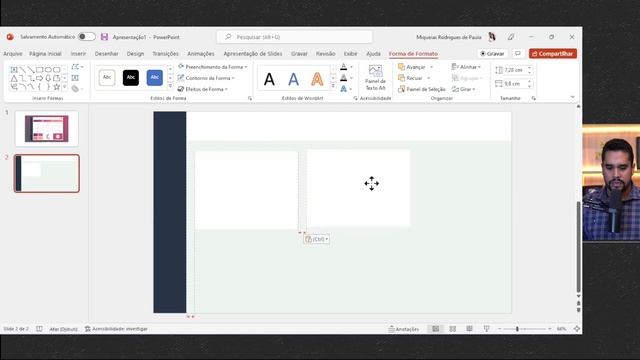The image size is (640, 360).
Task: Open the Animações tab
Action: tap(200, 53)
